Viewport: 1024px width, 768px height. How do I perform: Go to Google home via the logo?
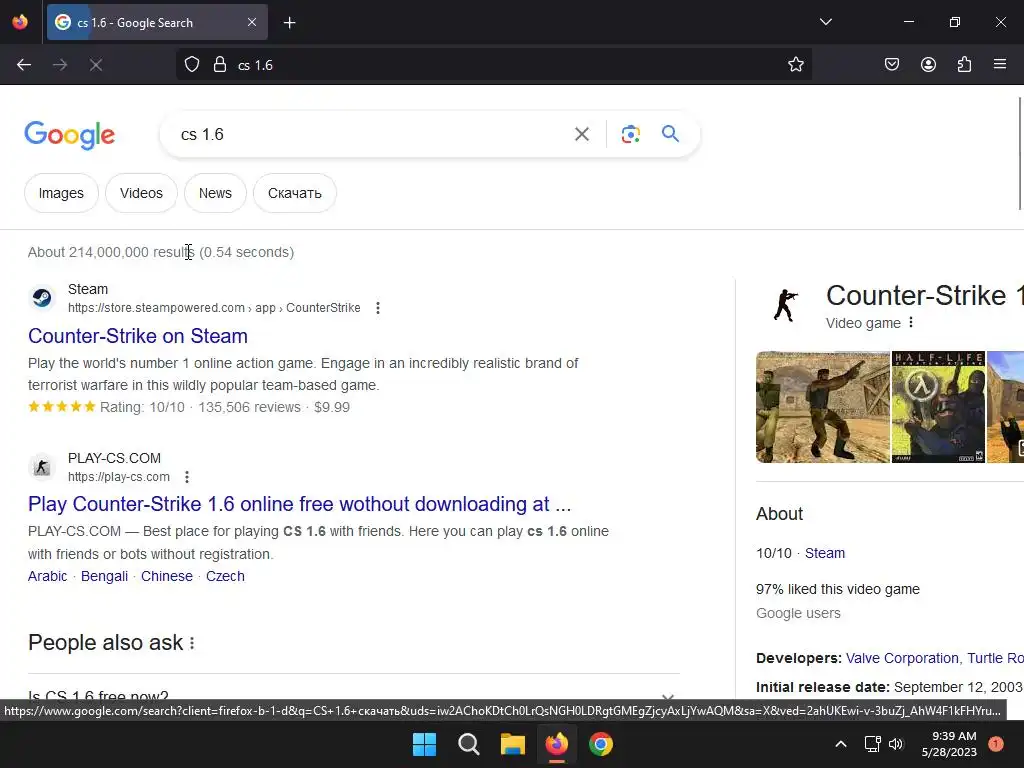(70, 135)
